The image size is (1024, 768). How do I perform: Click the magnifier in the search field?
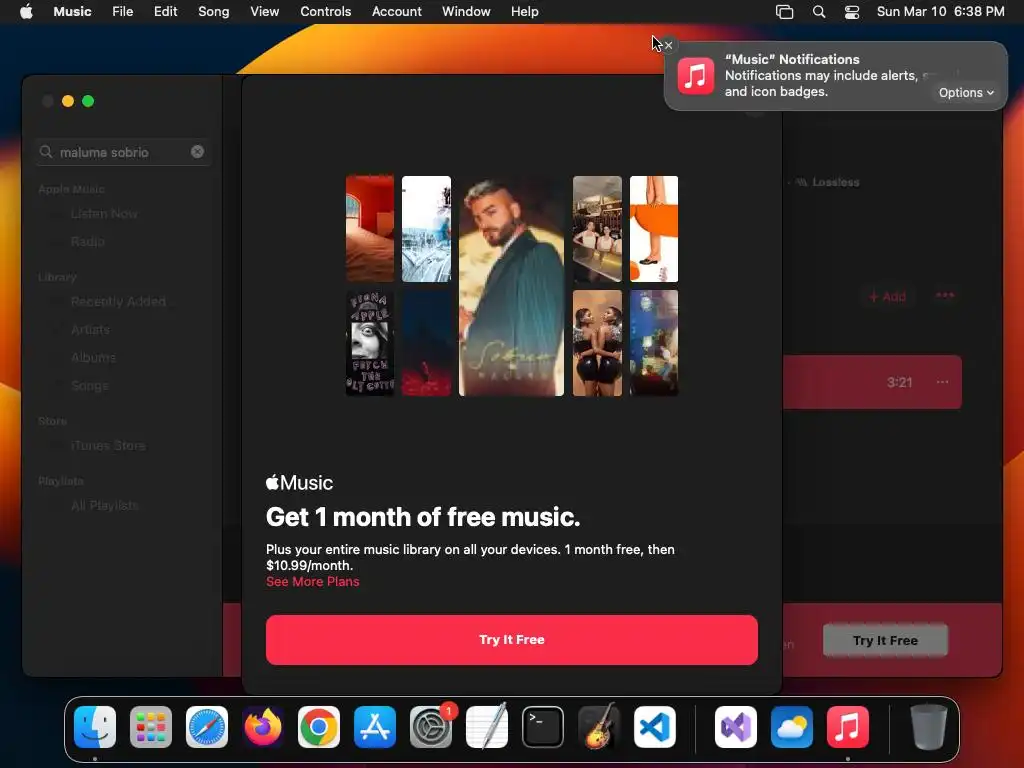(46, 152)
